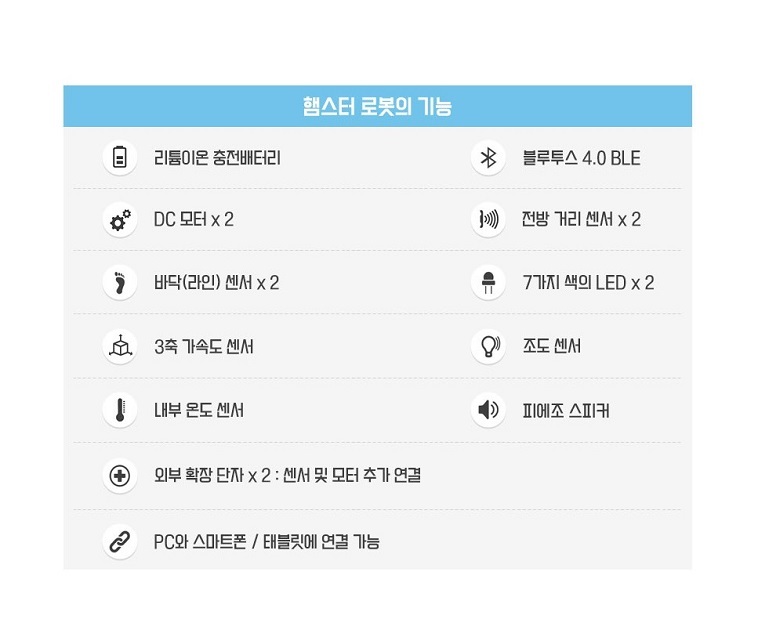The height and width of the screenshot is (619, 758).
Task: Click the footprint floor sensor icon
Action: (120, 282)
